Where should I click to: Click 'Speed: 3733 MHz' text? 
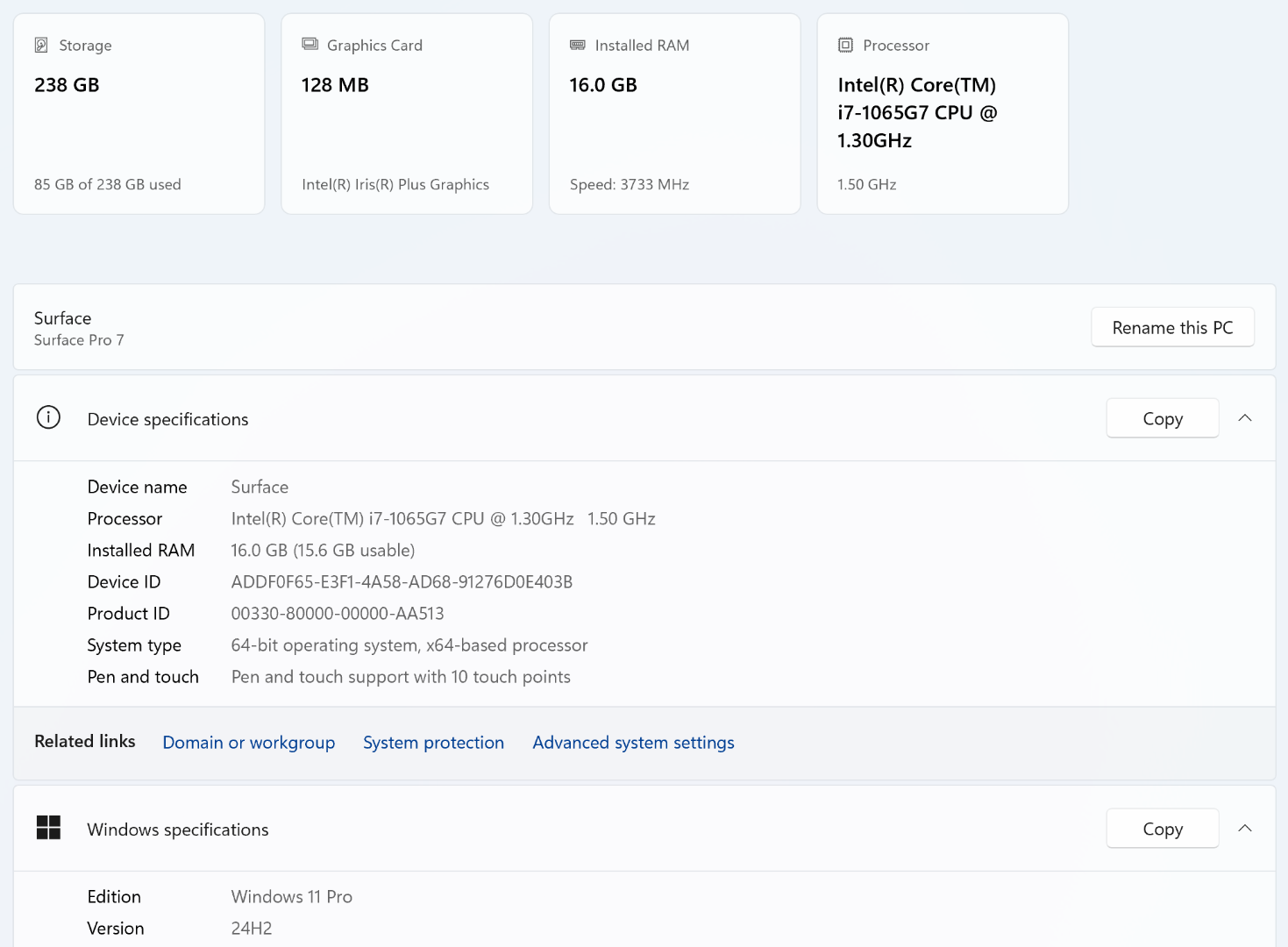click(x=630, y=184)
